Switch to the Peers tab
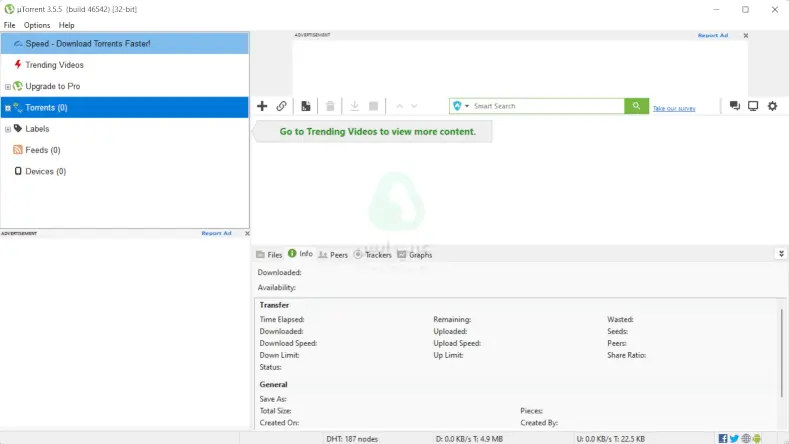Viewport: 789px width, 444px height. point(333,255)
